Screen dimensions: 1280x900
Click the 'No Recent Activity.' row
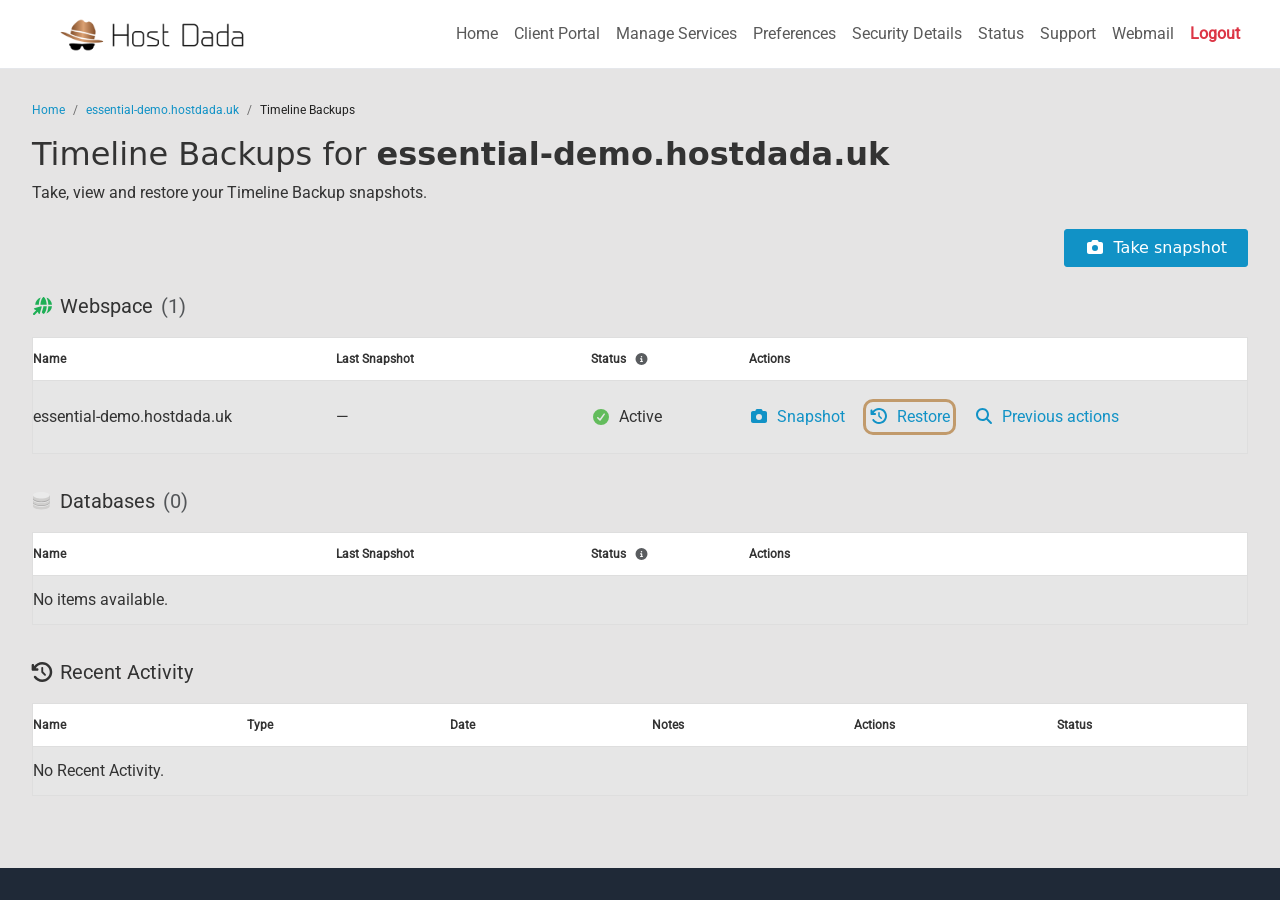coord(640,771)
